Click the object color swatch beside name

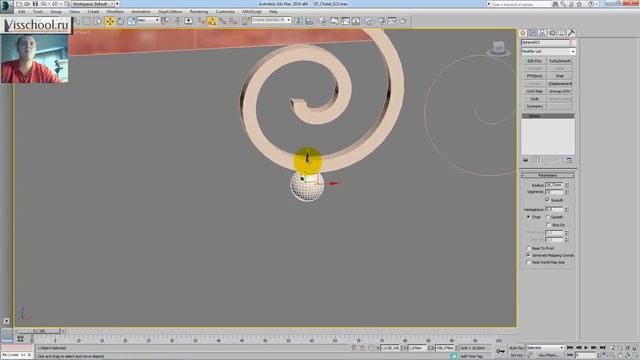pos(573,42)
